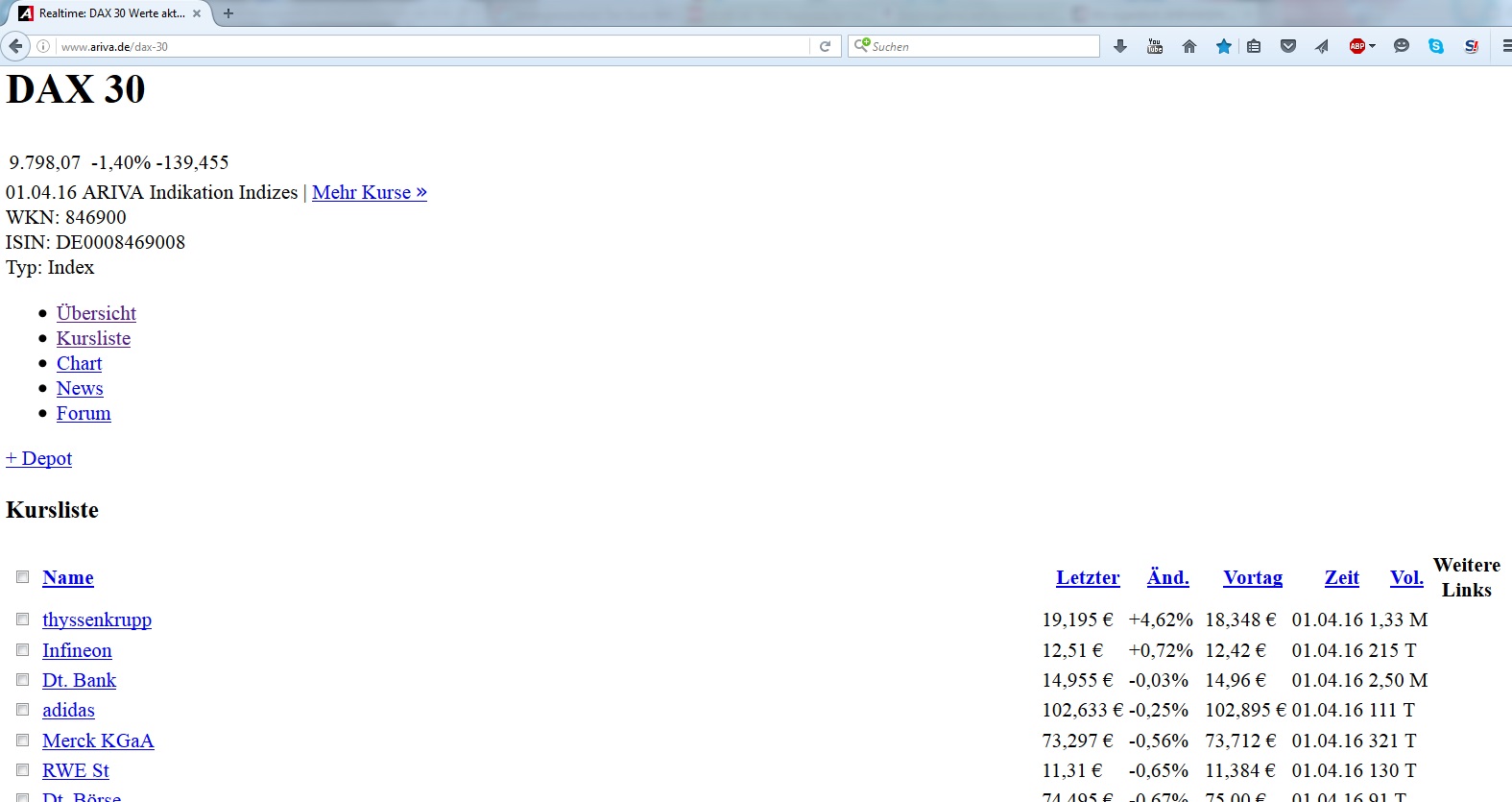Image resolution: width=1512 pixels, height=802 pixels.
Task: Click the paper plane send icon
Action: coord(1322,46)
